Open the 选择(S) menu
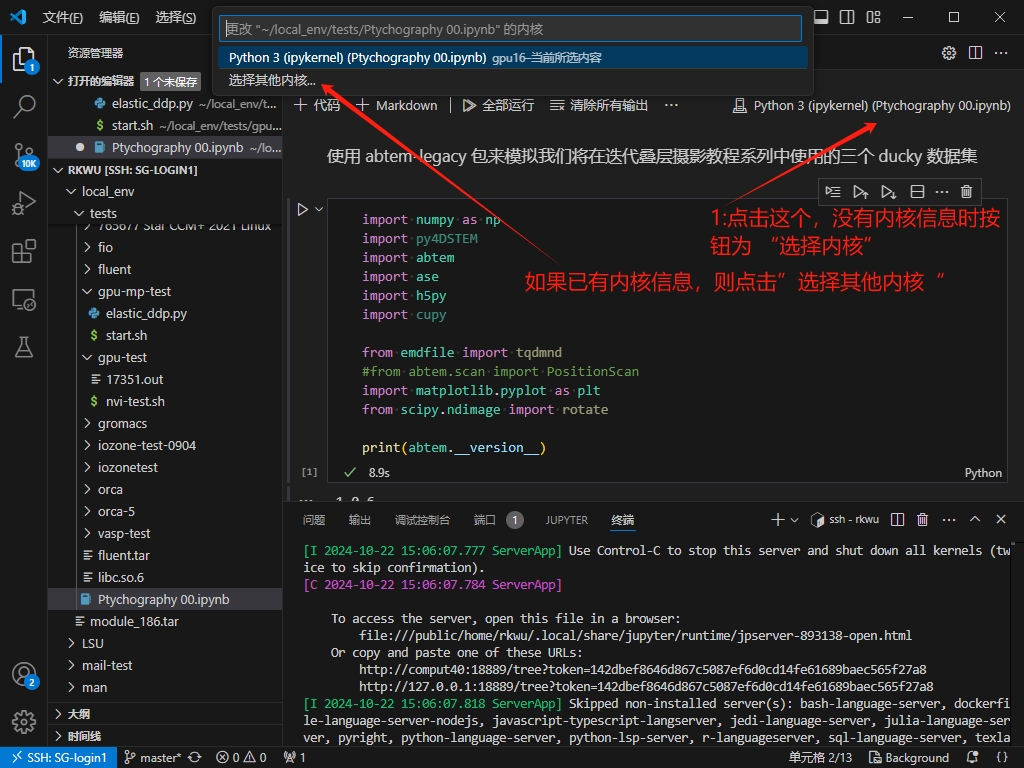 pyautogui.click(x=176, y=18)
